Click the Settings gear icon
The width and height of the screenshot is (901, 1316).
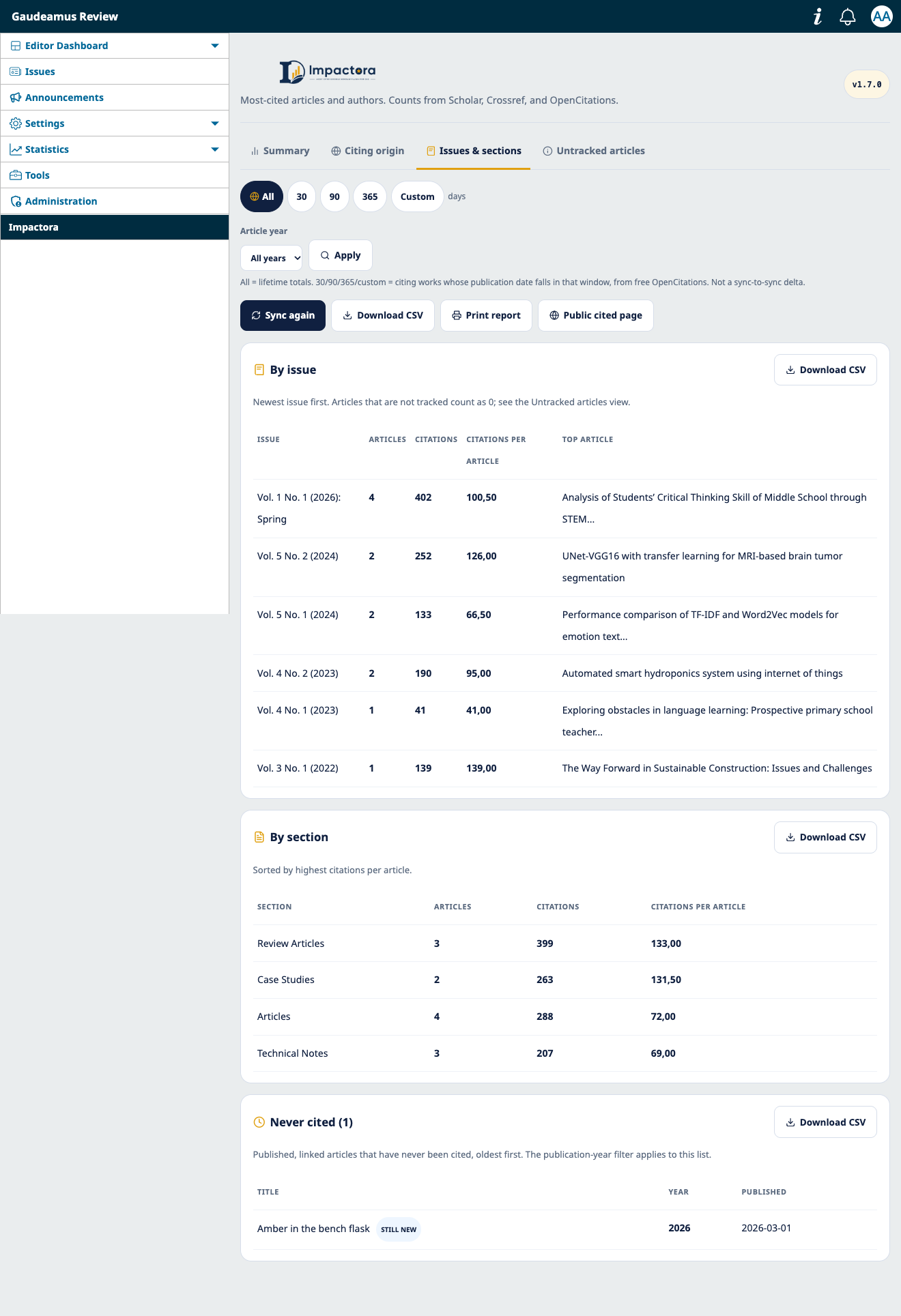(15, 123)
